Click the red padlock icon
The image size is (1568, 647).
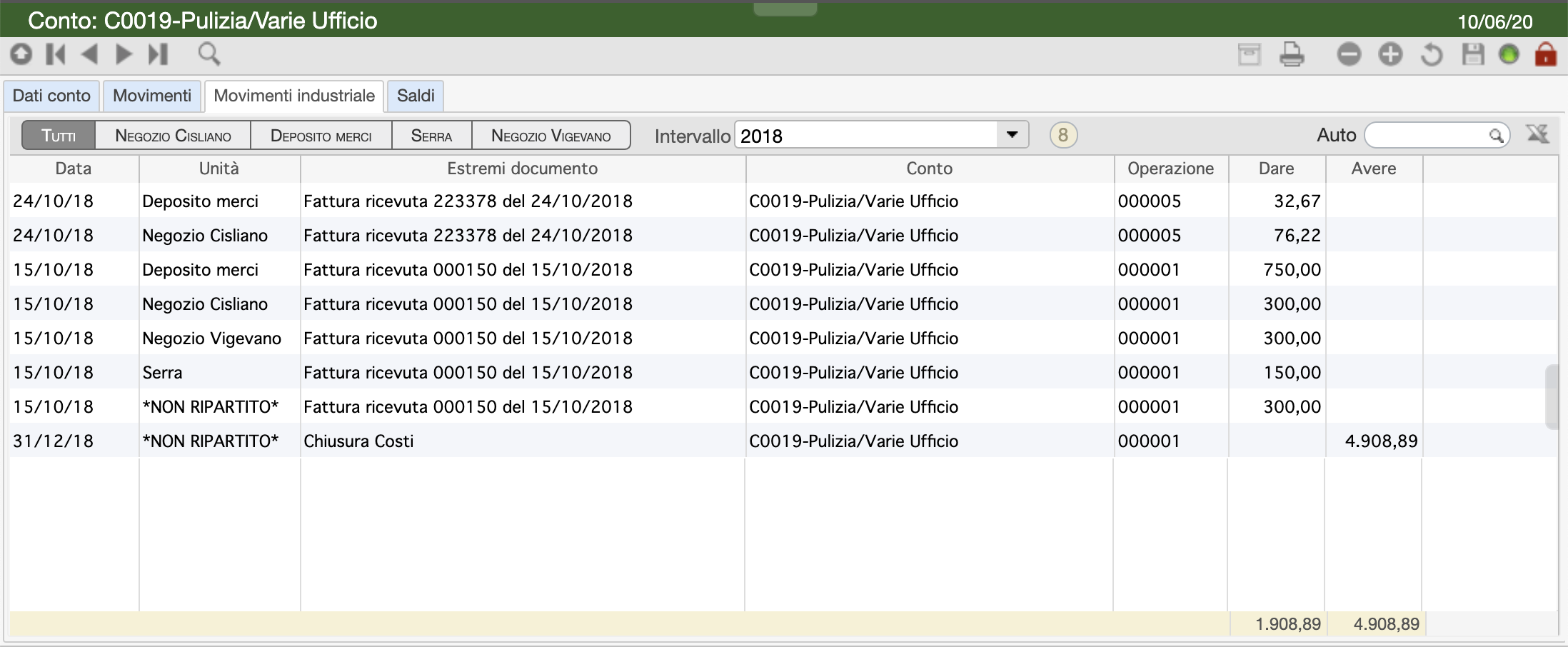(1546, 54)
